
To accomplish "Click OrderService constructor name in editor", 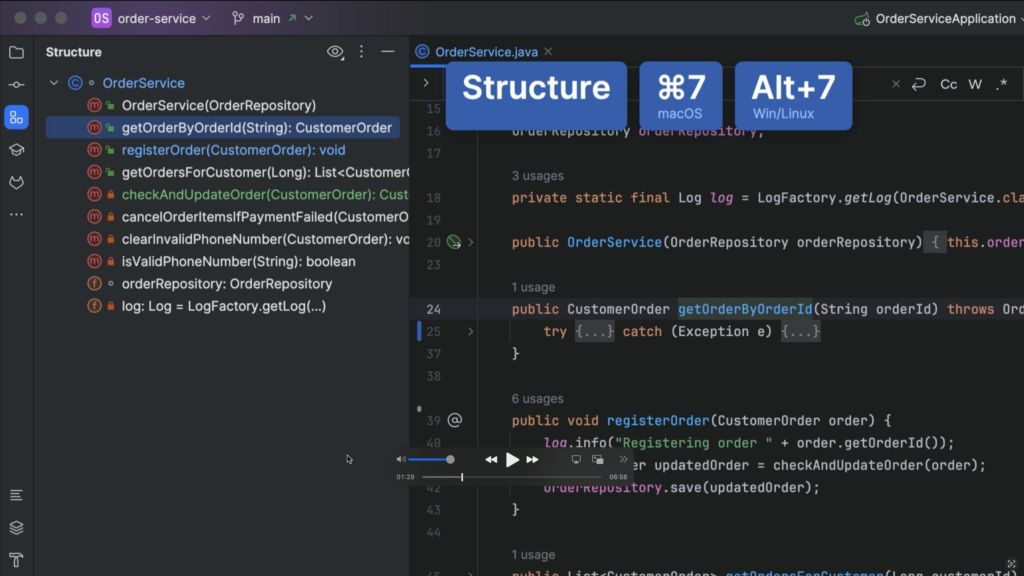I will (614, 242).
